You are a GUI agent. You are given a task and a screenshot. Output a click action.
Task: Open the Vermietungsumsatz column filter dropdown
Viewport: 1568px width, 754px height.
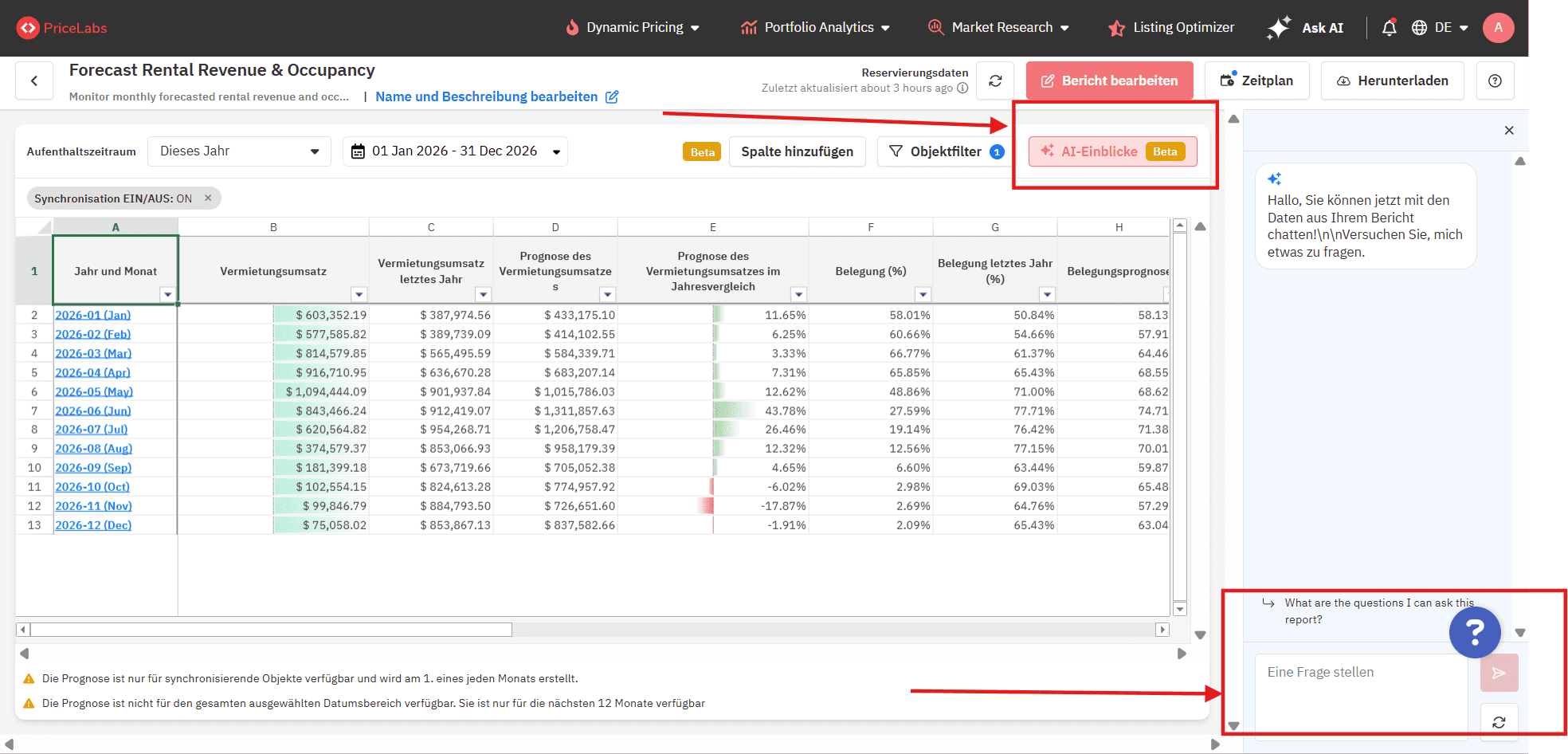359,294
